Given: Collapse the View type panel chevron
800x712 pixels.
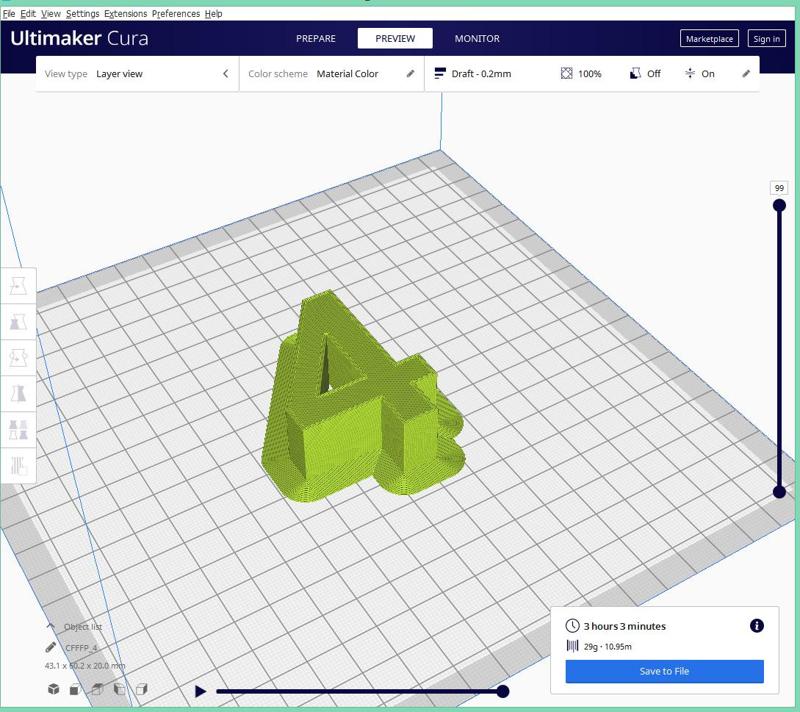Looking at the screenshot, I should (226, 74).
